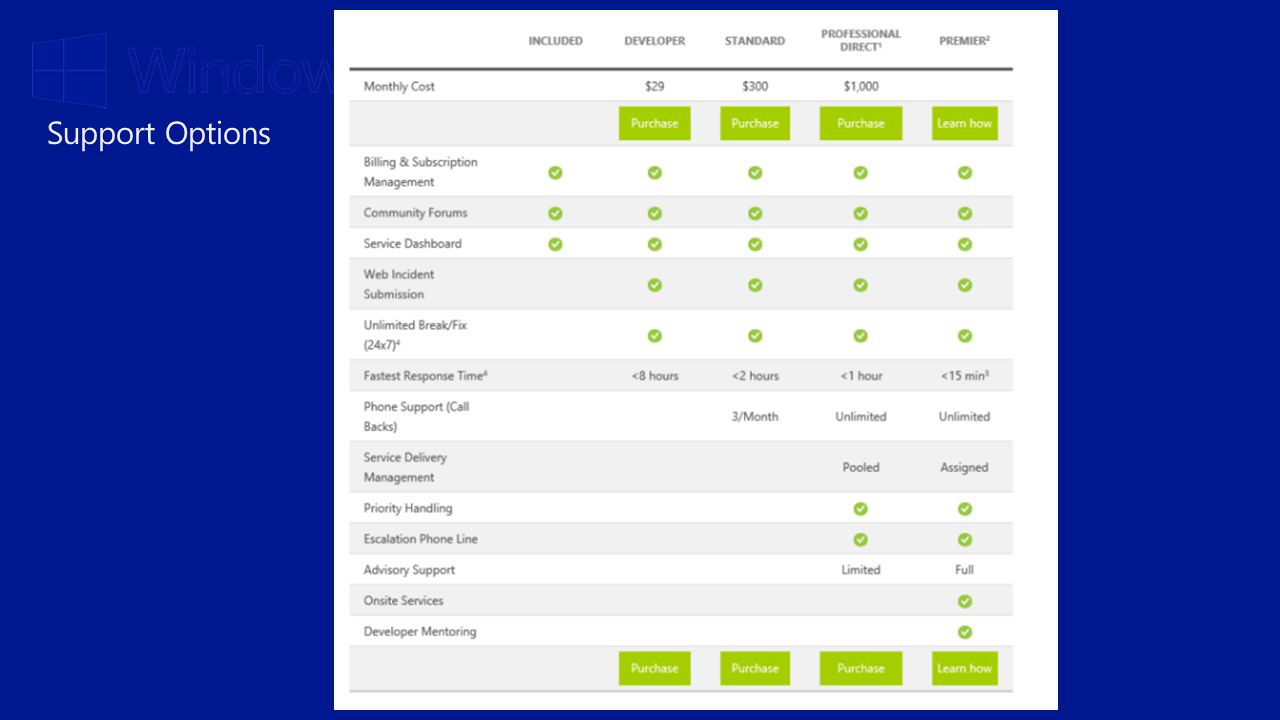The image size is (1280, 720).
Task: Click Community Forums checkmark in Developer column
Action: pyautogui.click(x=654, y=213)
